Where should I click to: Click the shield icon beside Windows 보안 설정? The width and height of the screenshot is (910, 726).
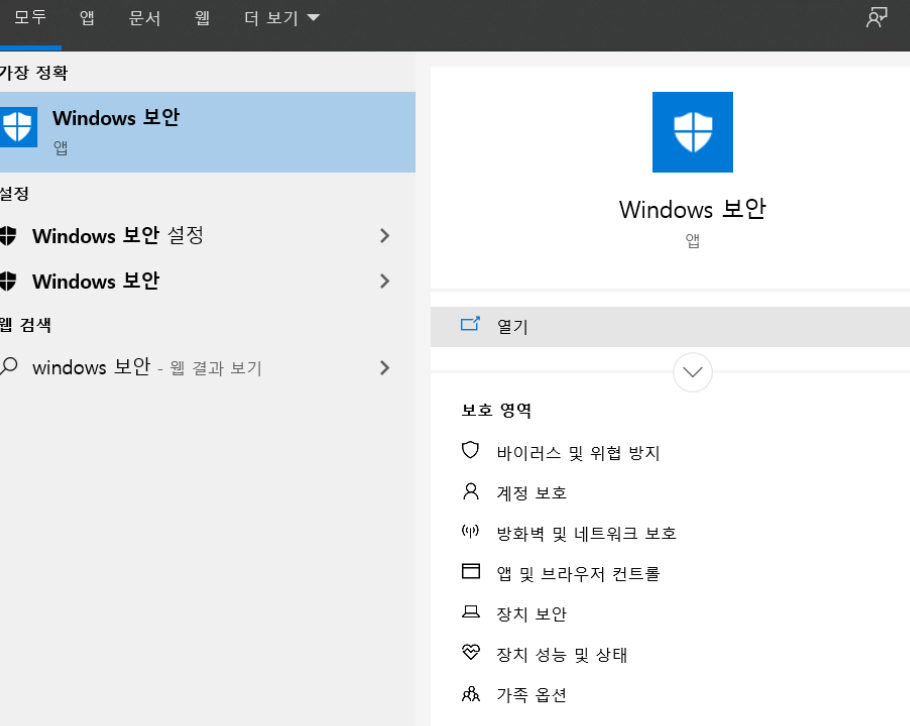(8, 236)
